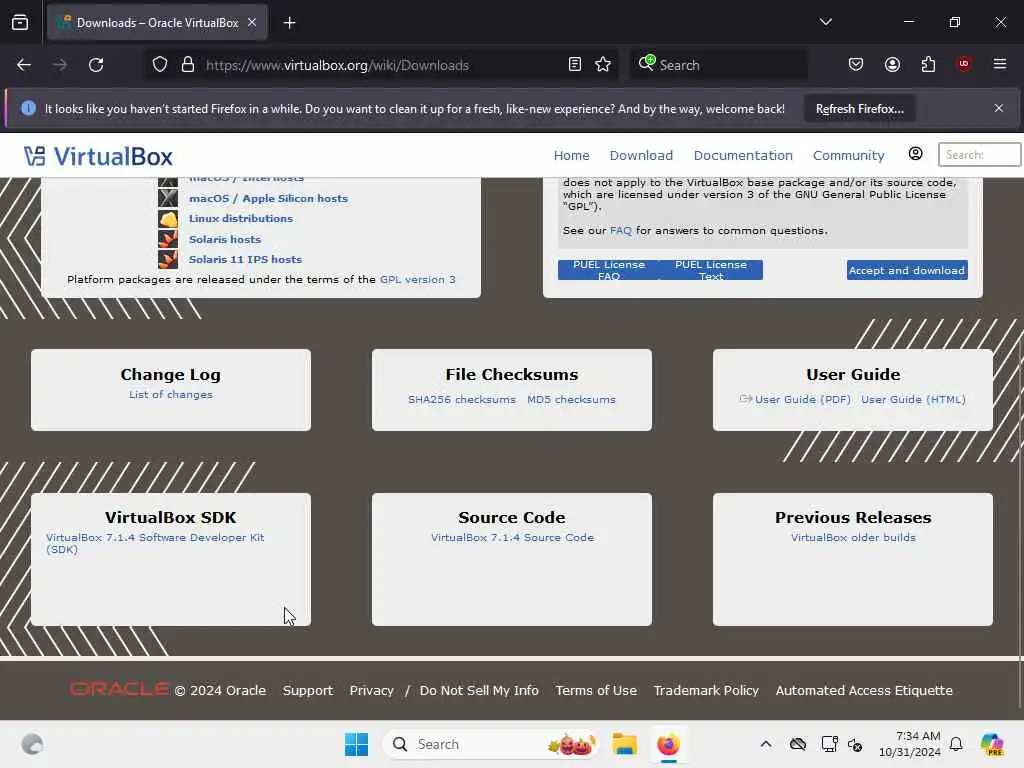Click the Solaris 11 IPS hosts icon
This screenshot has width=1024, height=768.
[x=168, y=259]
